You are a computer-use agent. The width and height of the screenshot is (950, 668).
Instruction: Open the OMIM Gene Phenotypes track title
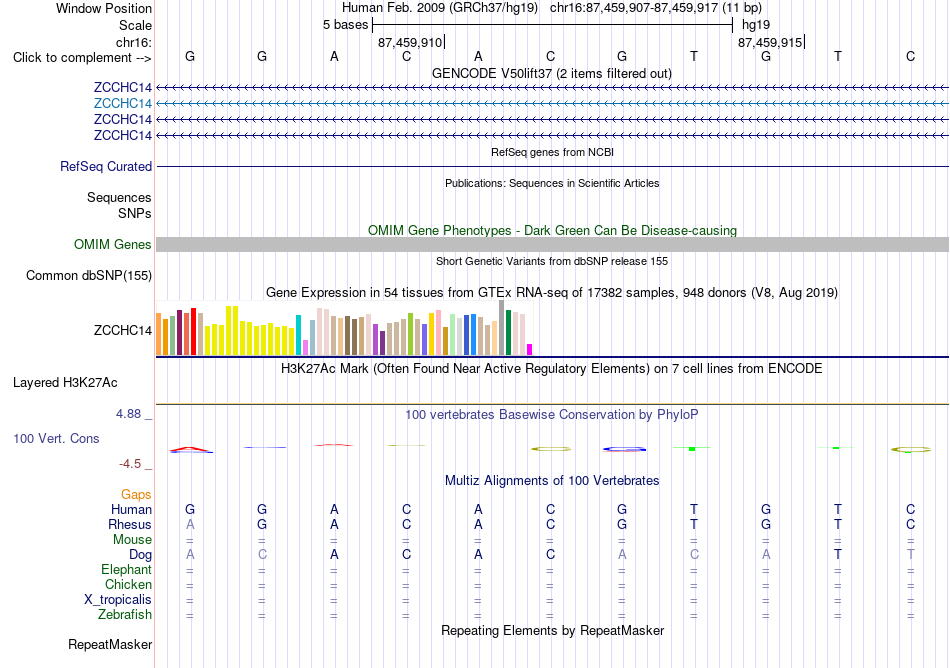pyautogui.click(x=552, y=230)
